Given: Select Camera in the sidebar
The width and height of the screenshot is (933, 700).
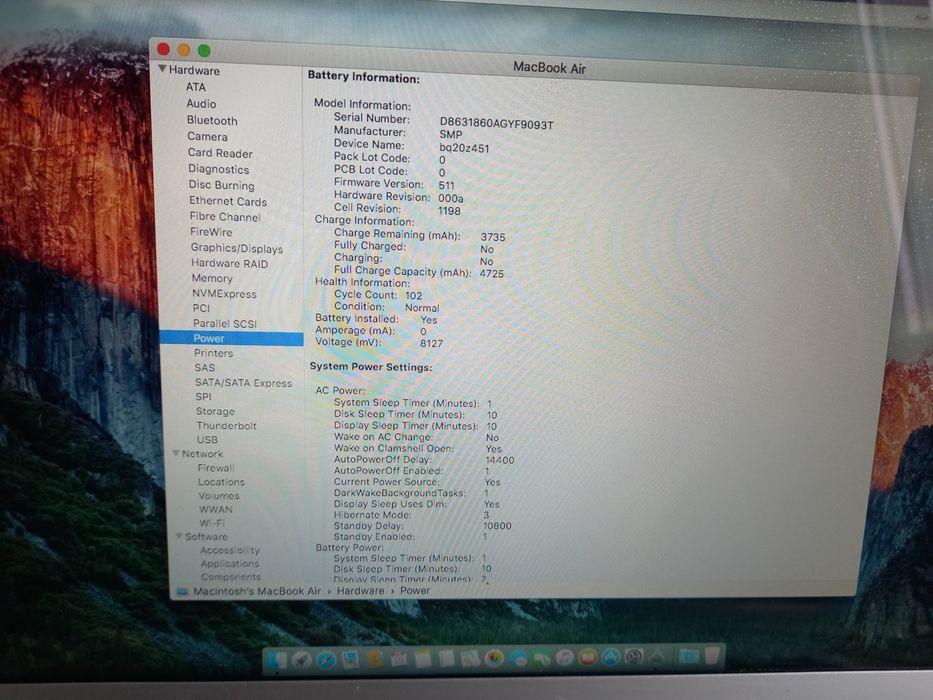Looking at the screenshot, I should tap(207, 136).
